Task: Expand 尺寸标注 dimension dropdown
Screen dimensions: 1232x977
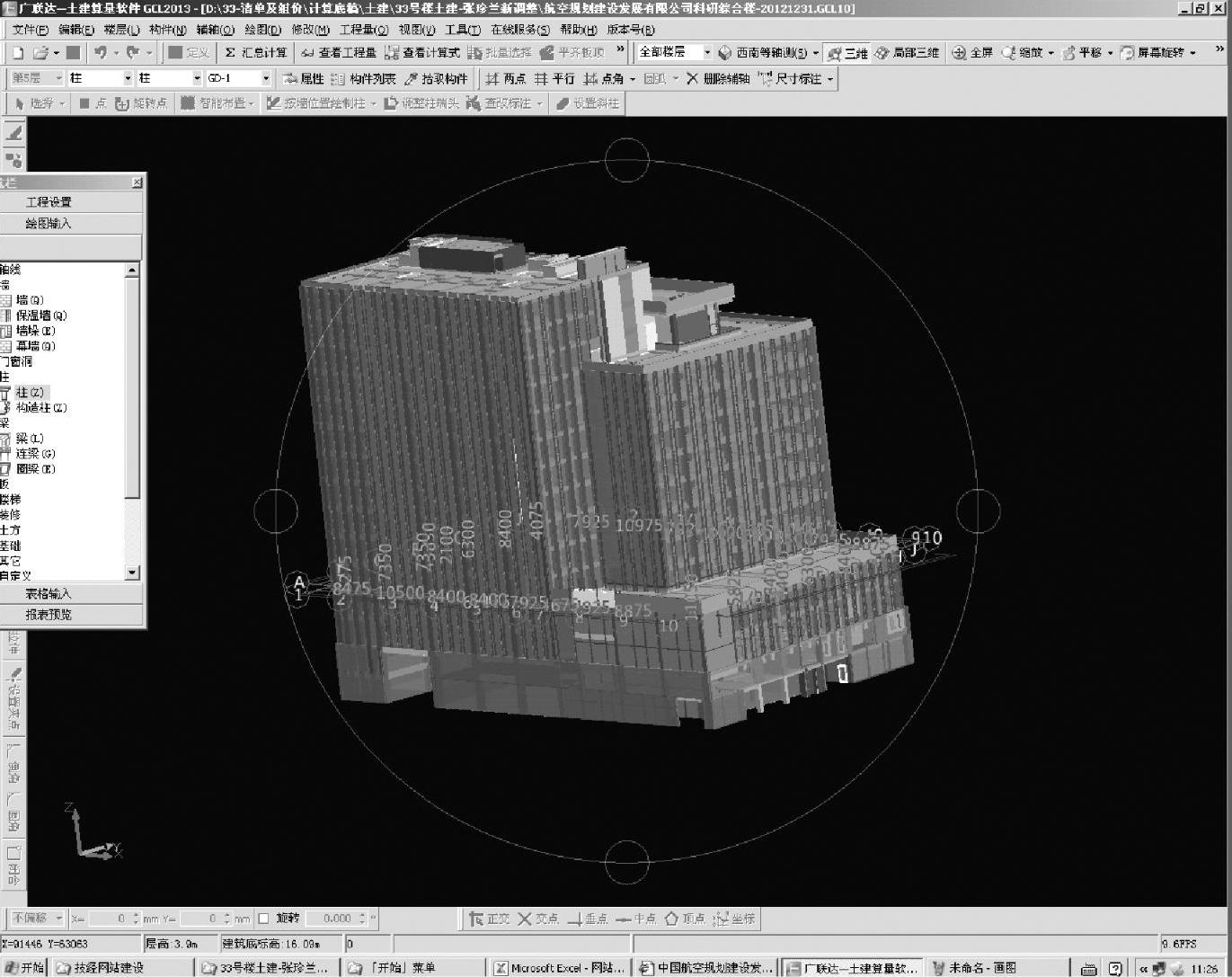Action: click(830, 79)
